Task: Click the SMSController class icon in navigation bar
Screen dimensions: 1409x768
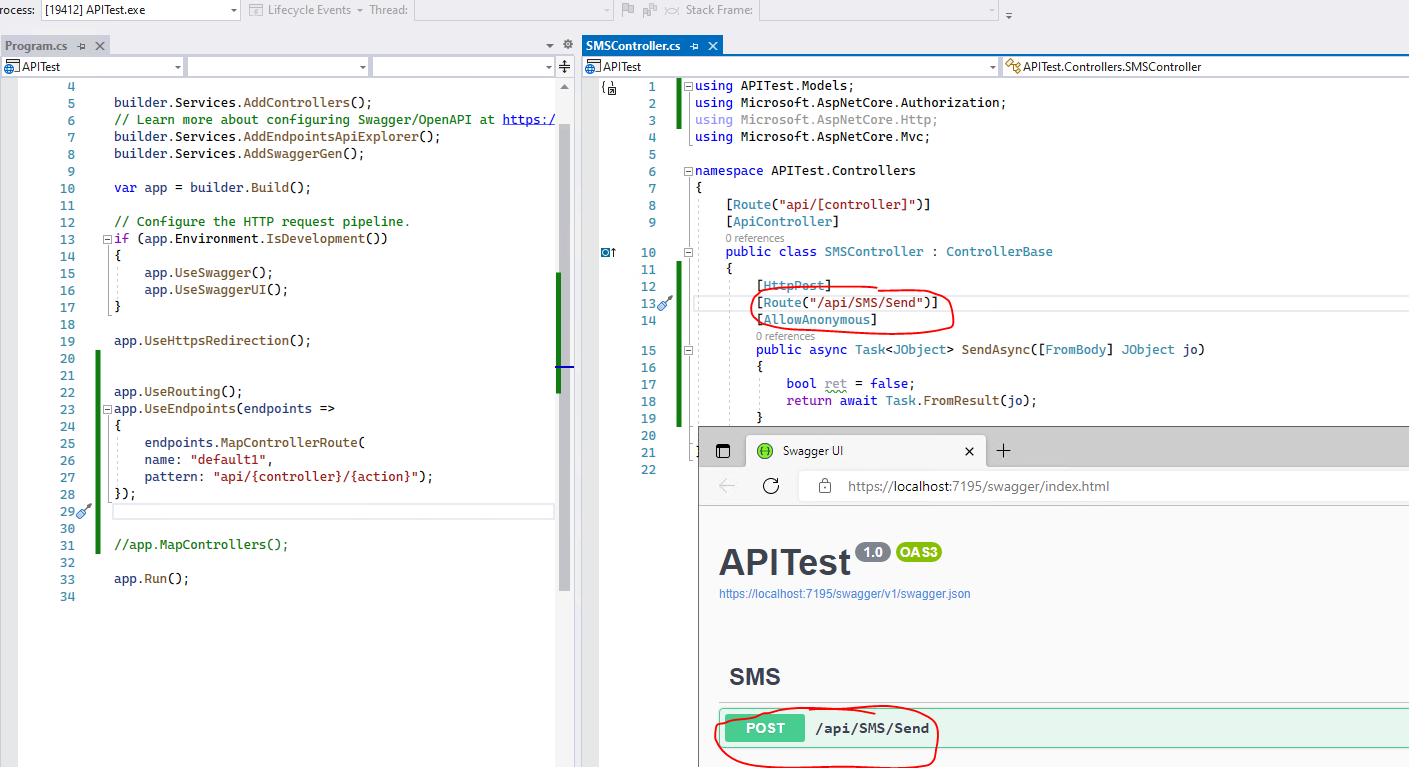Action: pyautogui.click(x=1013, y=67)
